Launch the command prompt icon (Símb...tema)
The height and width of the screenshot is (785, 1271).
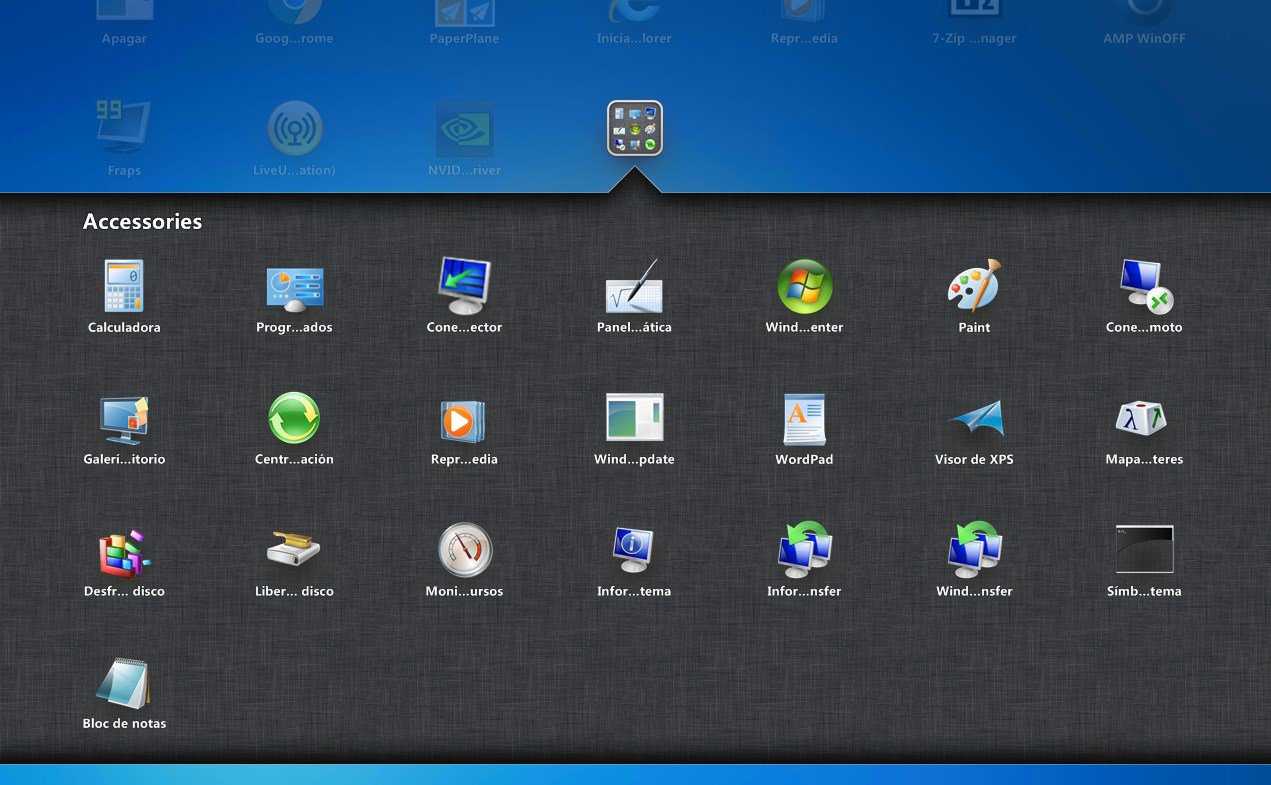1144,551
